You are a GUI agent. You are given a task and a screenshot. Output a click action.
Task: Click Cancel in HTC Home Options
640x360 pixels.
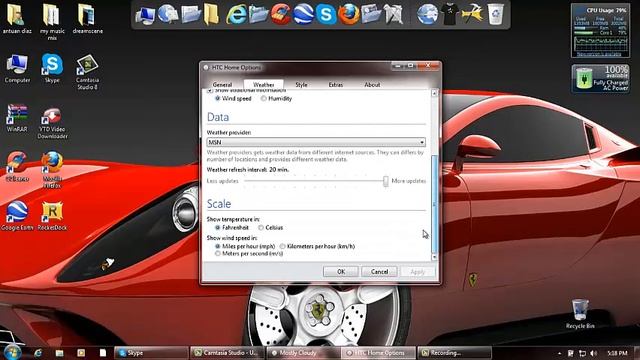pyautogui.click(x=379, y=271)
